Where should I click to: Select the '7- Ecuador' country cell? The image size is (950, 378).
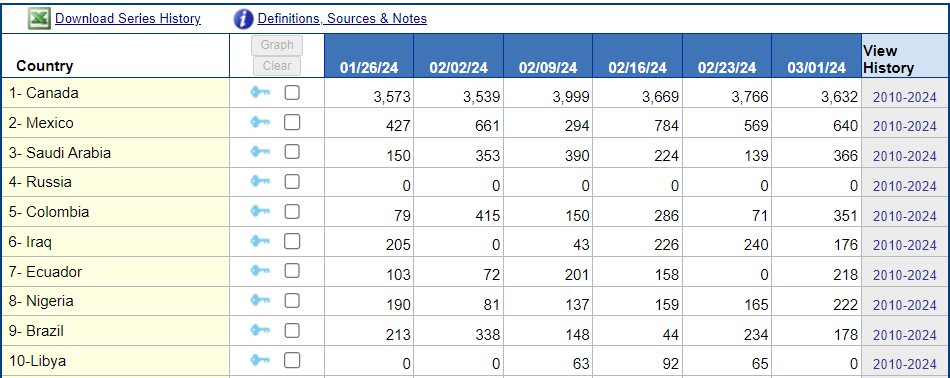pos(115,271)
